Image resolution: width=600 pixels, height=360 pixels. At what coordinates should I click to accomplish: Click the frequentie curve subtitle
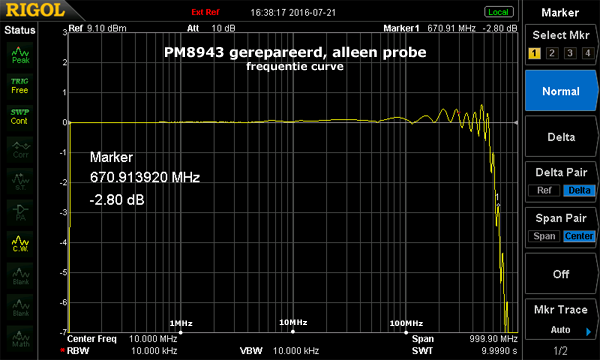click(x=295, y=66)
